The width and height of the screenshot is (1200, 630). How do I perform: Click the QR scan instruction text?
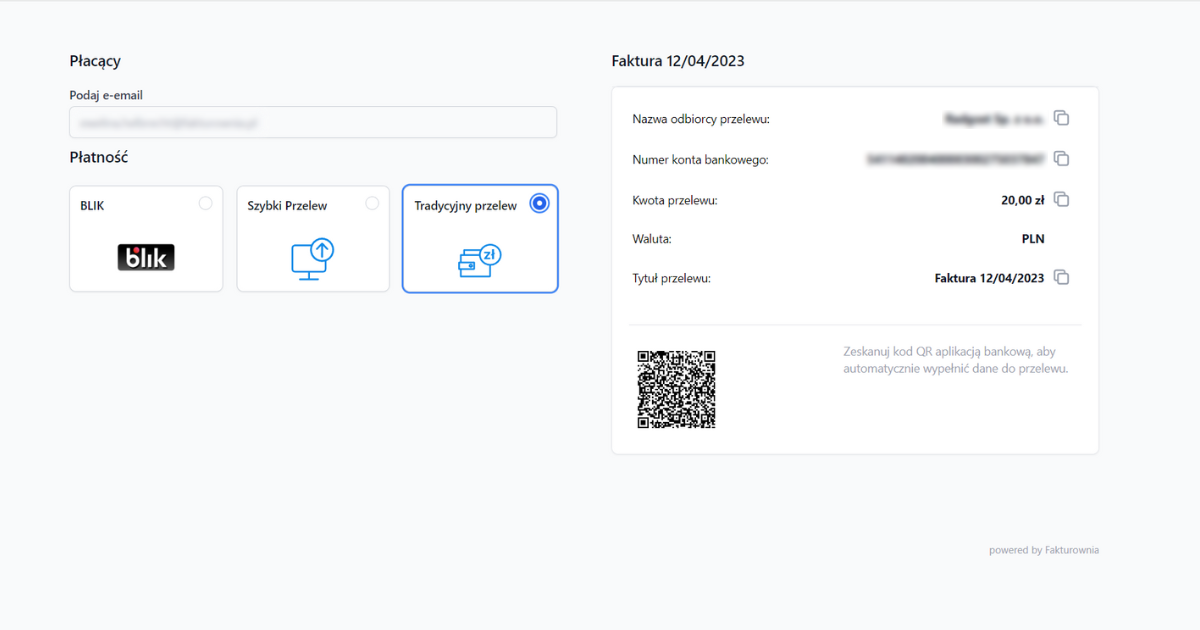tap(955, 360)
